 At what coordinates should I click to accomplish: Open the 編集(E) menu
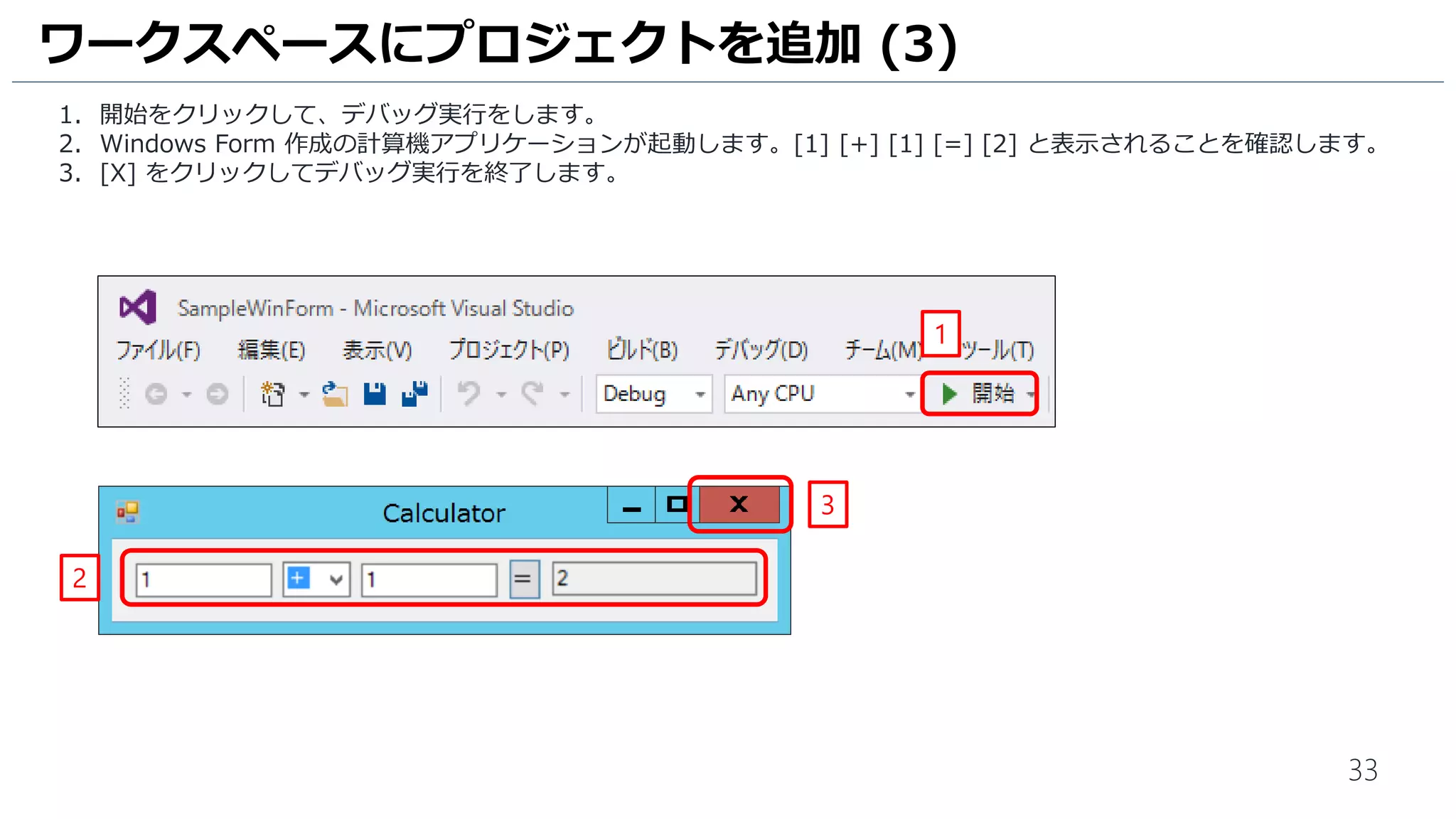click(271, 350)
